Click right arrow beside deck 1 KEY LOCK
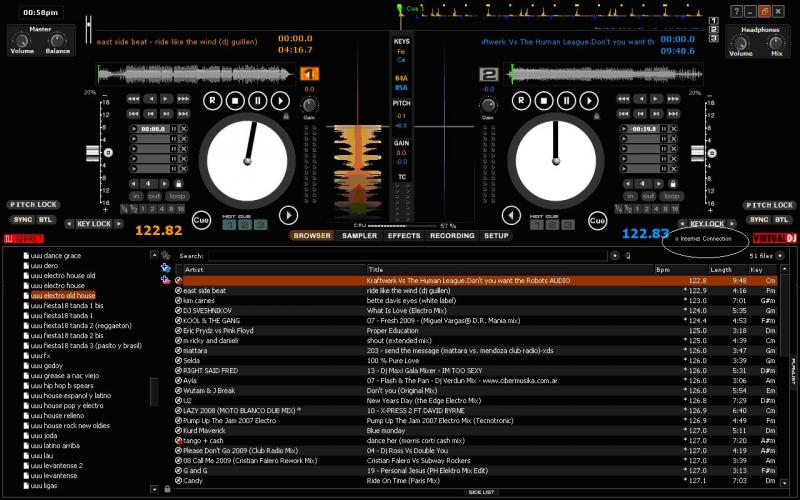The width and height of the screenshot is (800, 500). tap(119, 223)
